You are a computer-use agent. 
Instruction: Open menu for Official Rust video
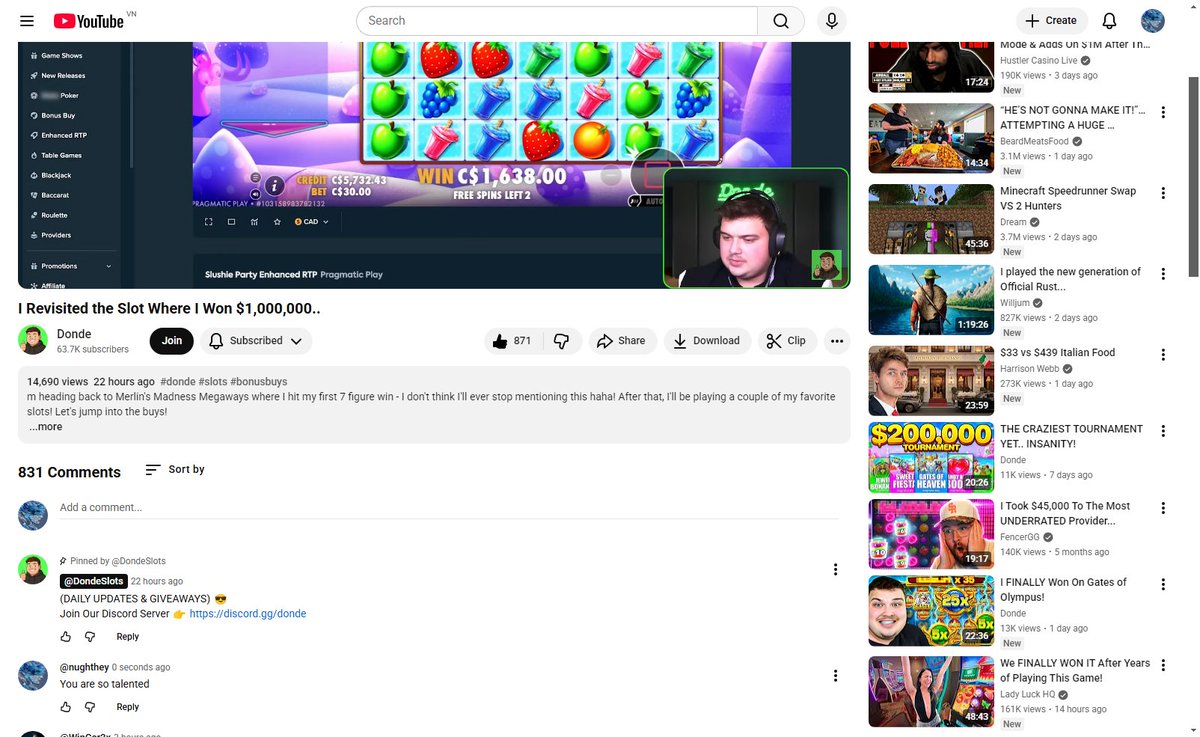(x=1163, y=274)
